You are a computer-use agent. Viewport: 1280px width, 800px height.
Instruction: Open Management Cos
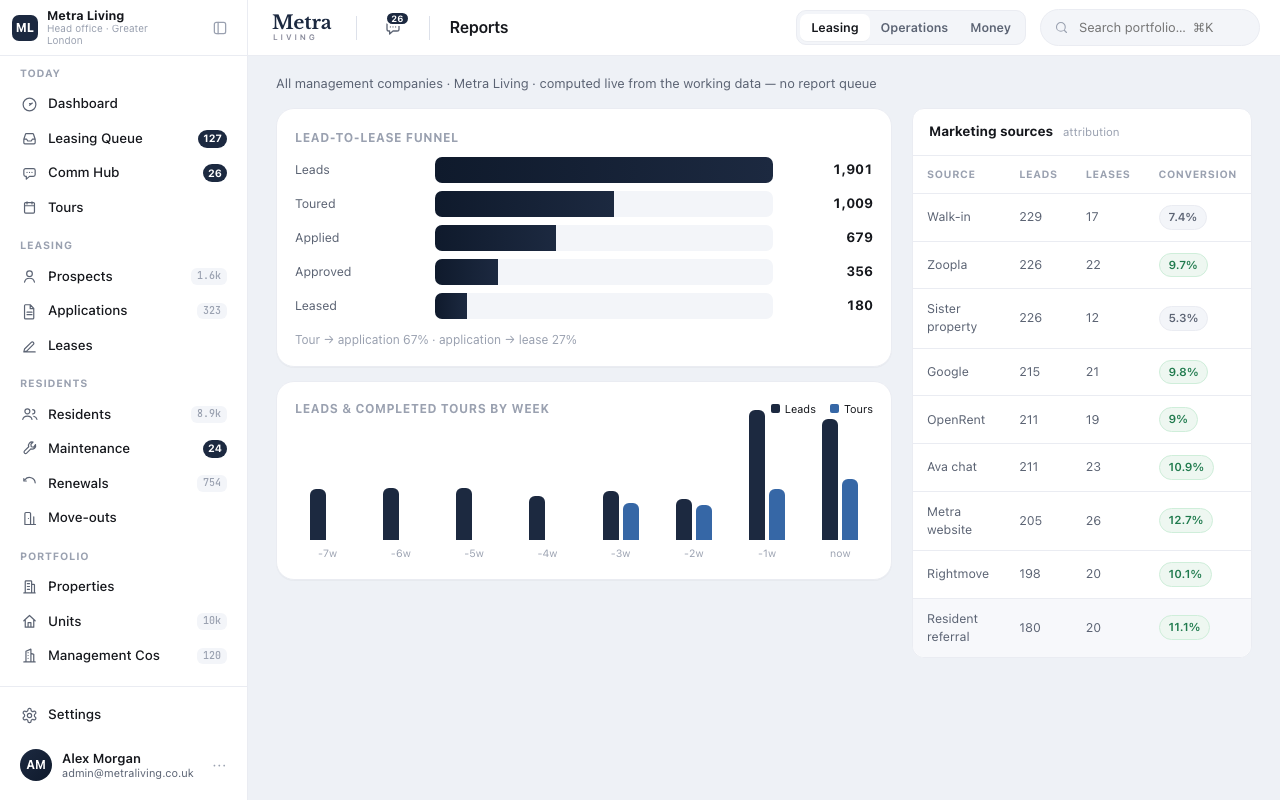tap(123, 656)
